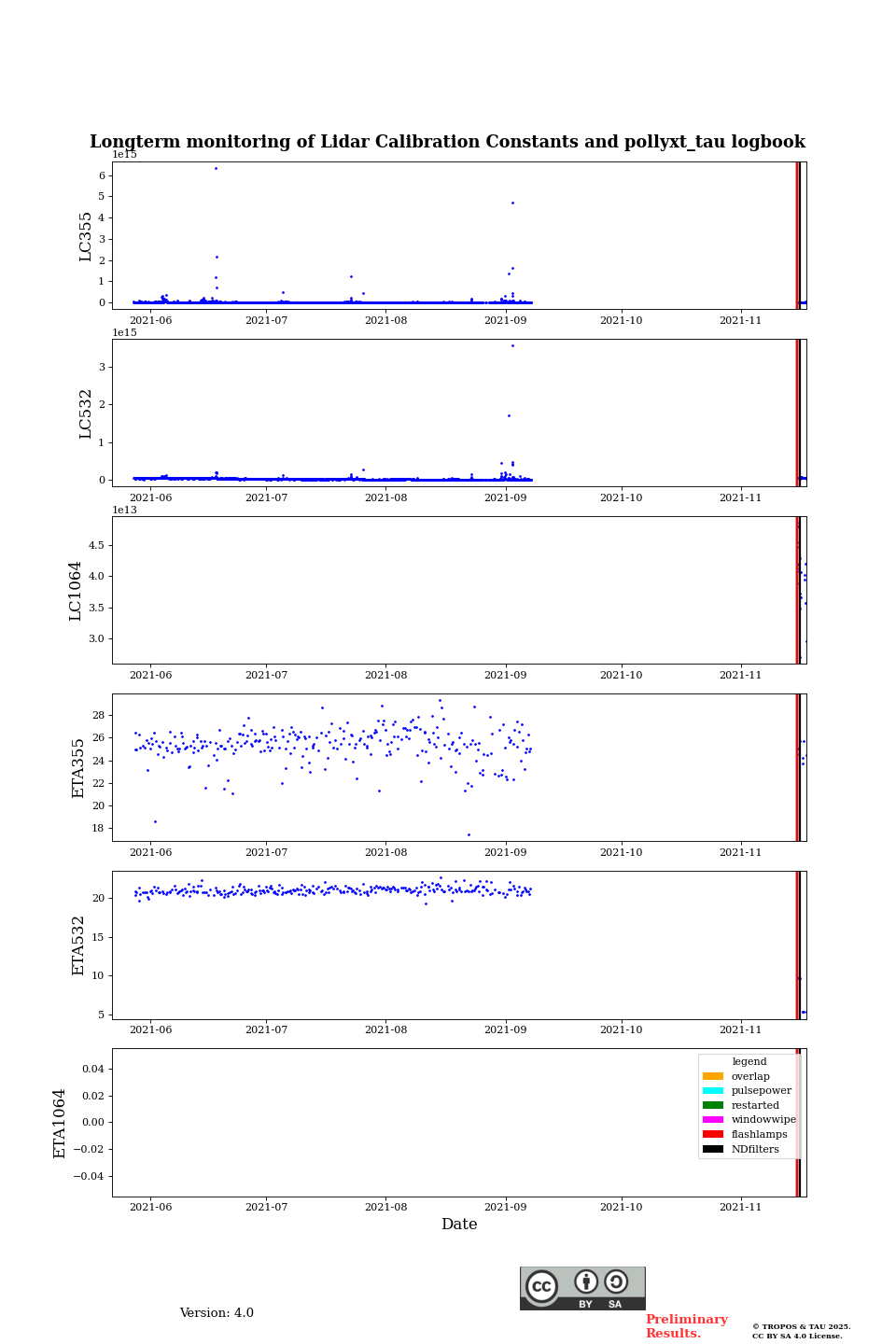Click the LC532 y-axis label
This screenshot has width=896, height=1344.
pos(86,413)
